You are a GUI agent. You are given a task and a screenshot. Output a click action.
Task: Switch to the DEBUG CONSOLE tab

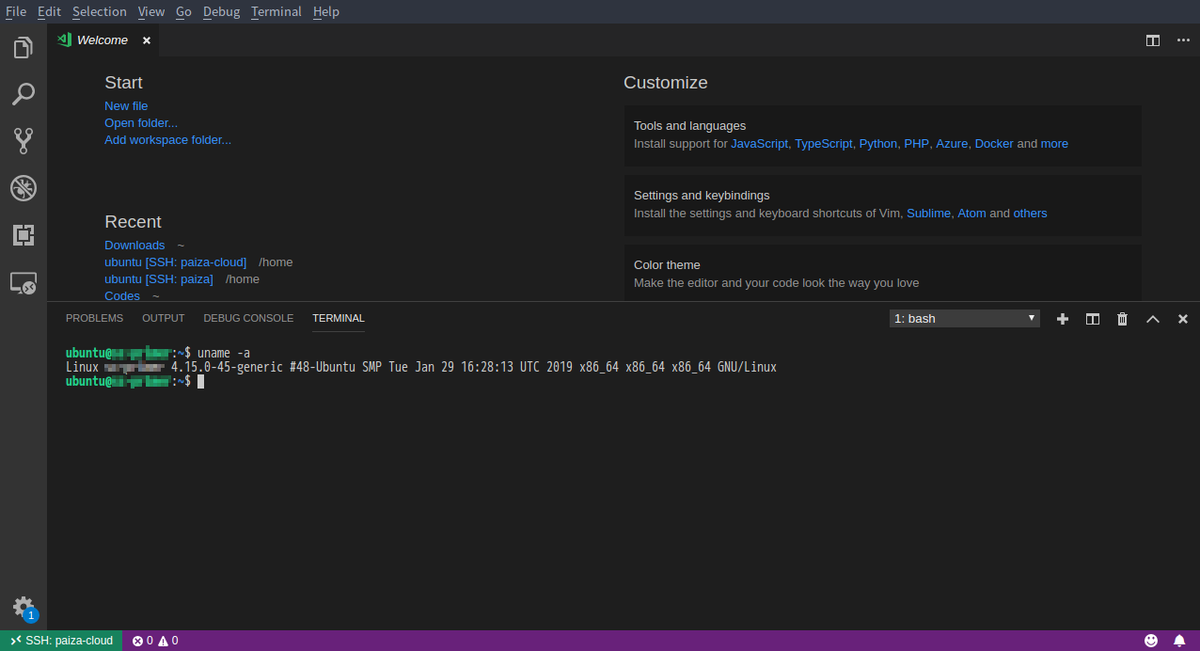pyautogui.click(x=248, y=318)
